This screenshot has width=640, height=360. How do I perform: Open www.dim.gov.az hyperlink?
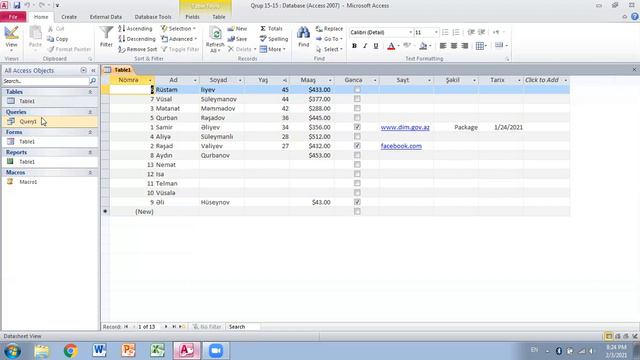405,127
